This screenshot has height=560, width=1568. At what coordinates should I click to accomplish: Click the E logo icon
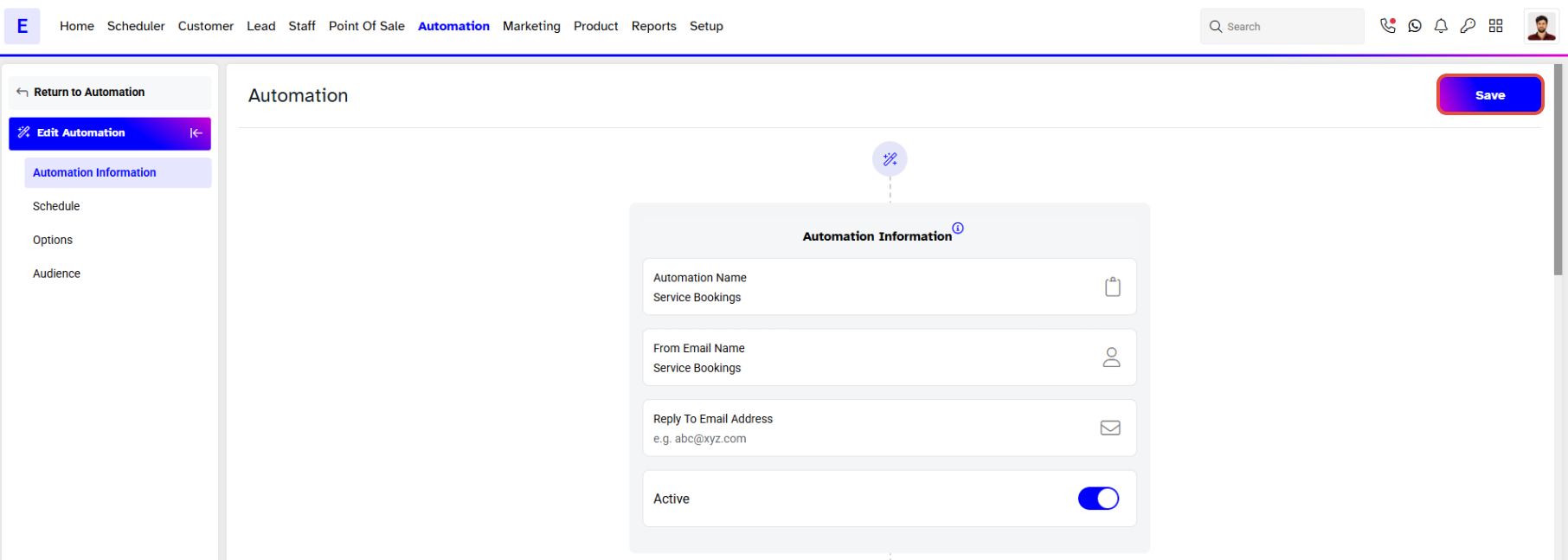tap(22, 26)
